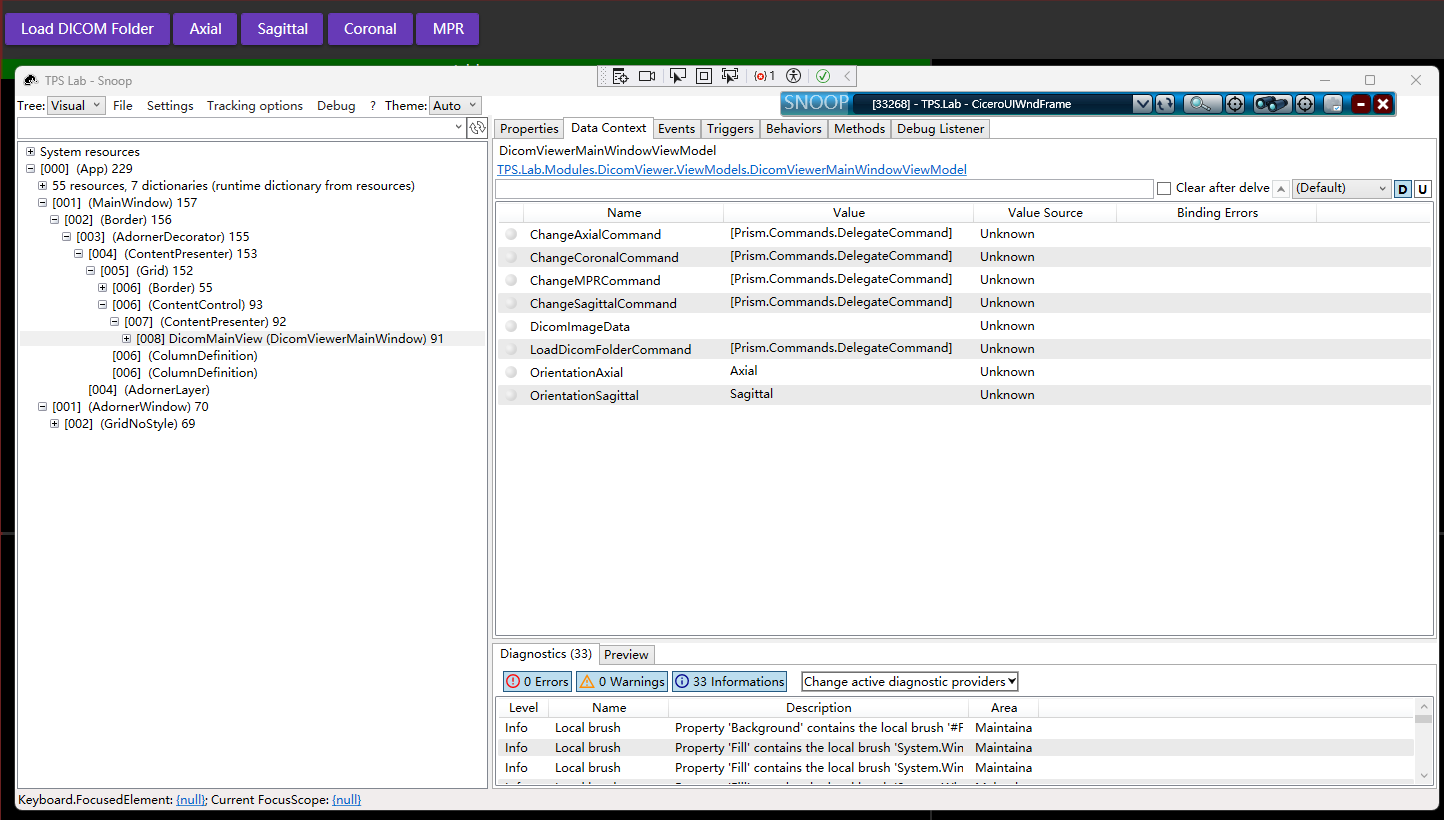Click the refresh icon in the Snoop launcher bar
The image size is (1444, 820).
click(1165, 104)
